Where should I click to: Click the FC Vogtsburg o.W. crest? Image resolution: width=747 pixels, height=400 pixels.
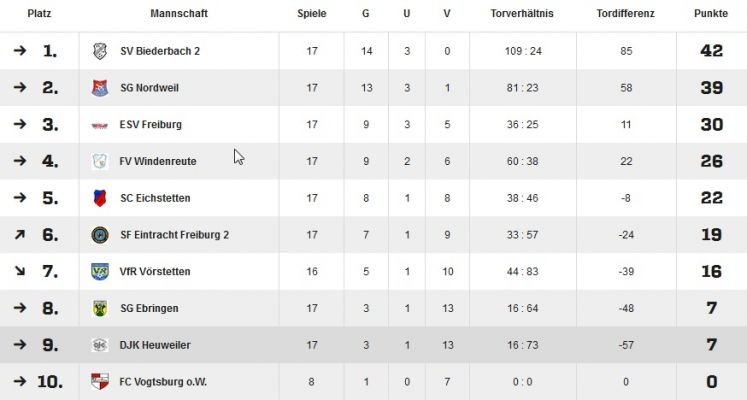(100, 381)
